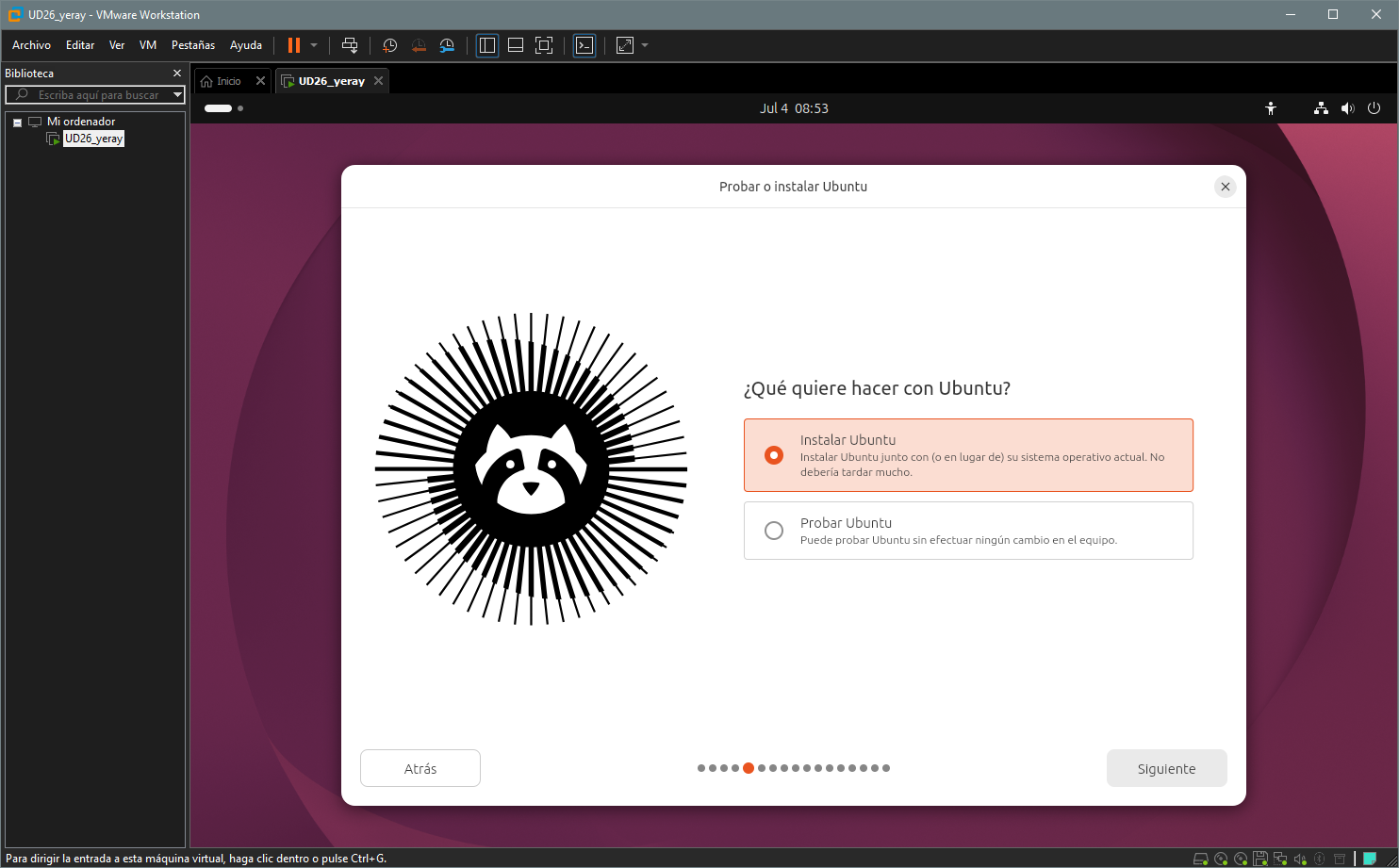Switch to the console view icon
The height and width of the screenshot is (868, 1399).
point(584,45)
